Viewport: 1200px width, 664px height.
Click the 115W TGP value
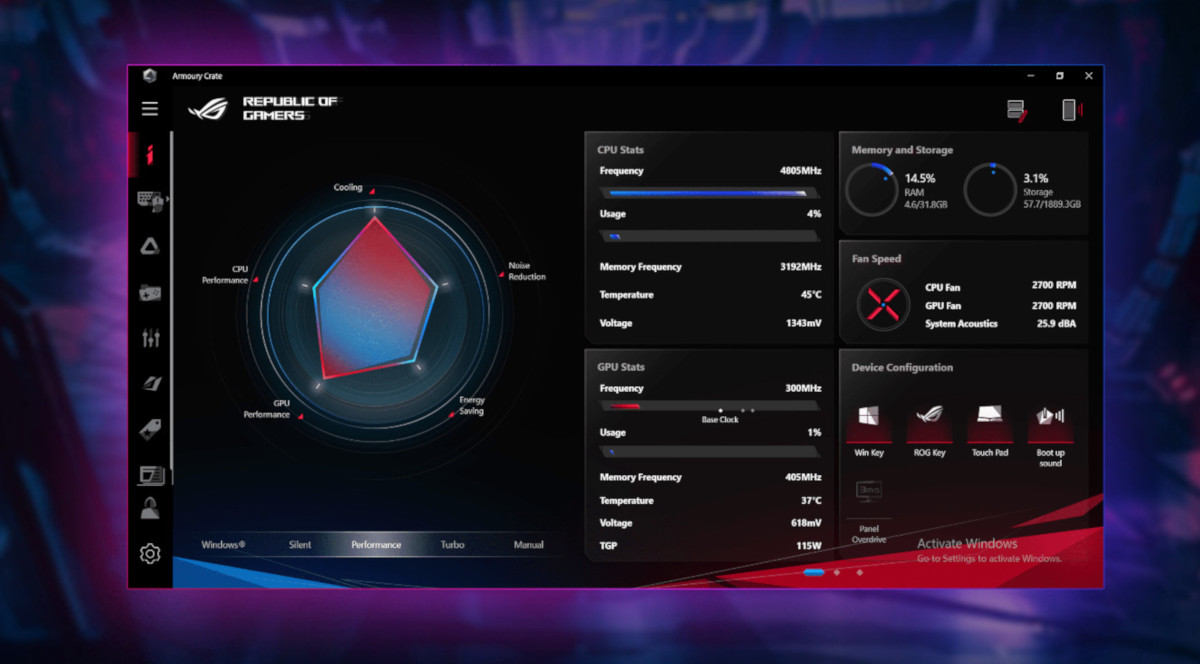click(x=809, y=546)
